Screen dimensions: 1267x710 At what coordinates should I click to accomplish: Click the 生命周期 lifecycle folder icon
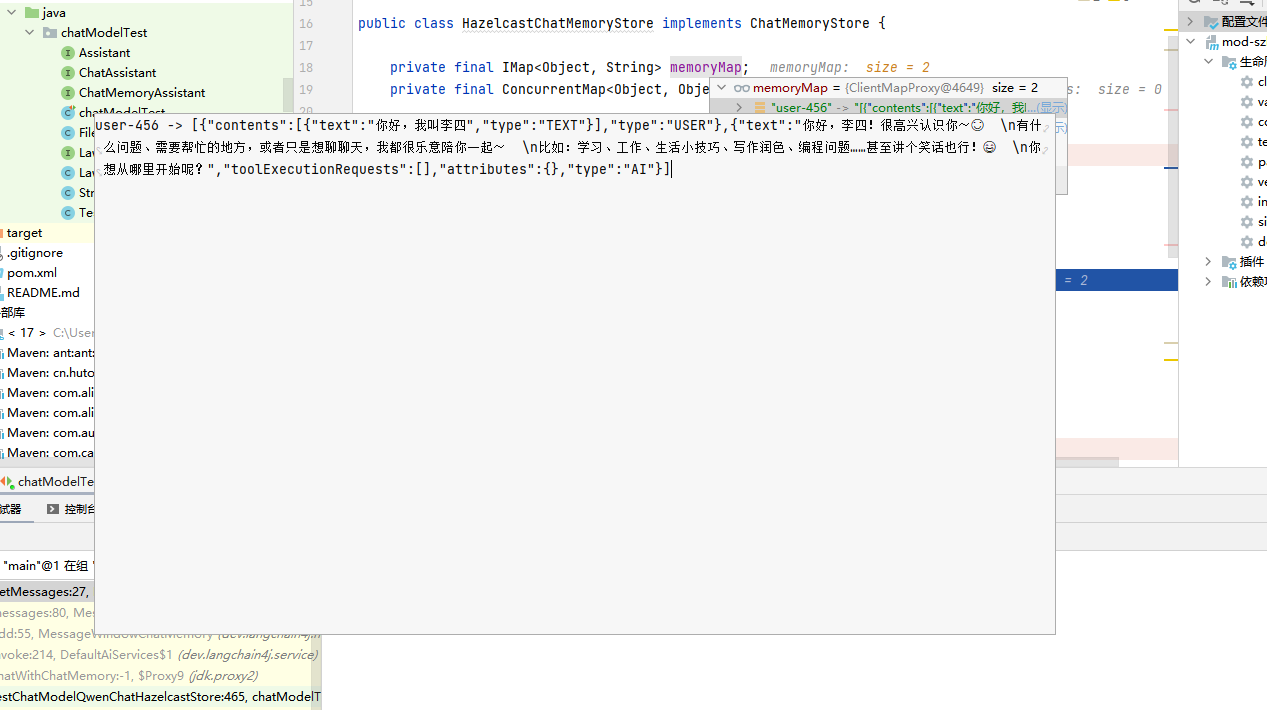coord(1229,62)
